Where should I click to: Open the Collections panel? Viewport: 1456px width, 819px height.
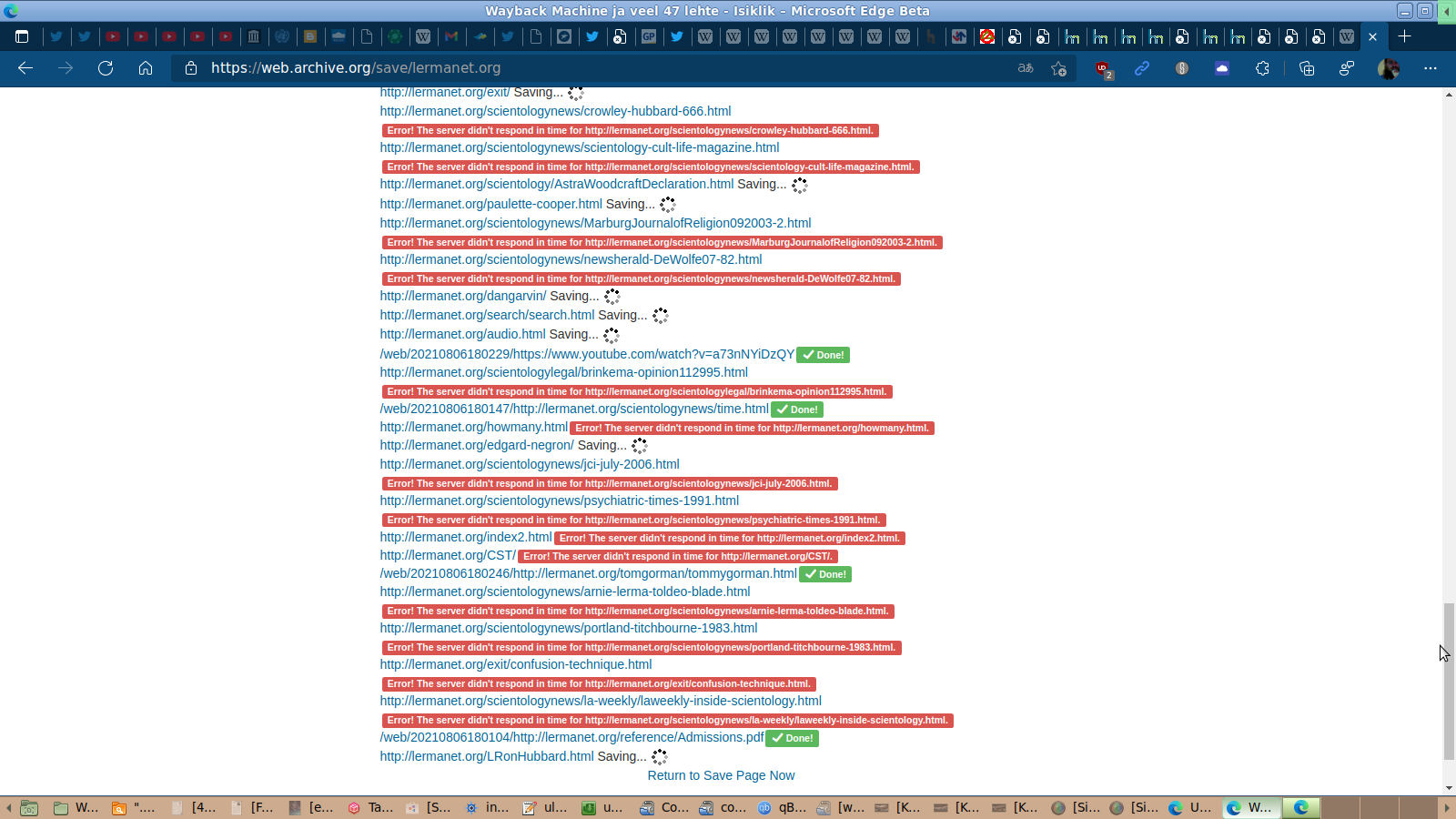pyautogui.click(x=1307, y=68)
